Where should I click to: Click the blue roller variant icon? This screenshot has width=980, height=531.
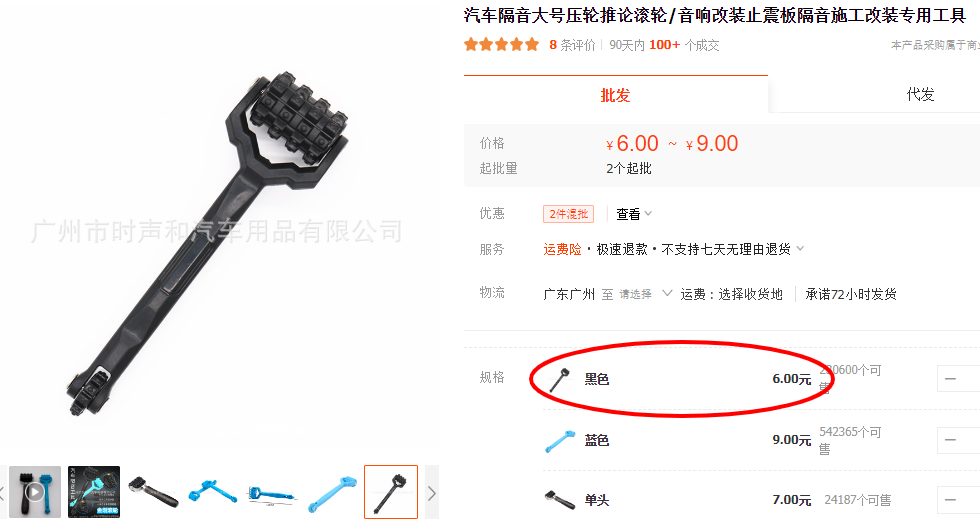(559, 440)
